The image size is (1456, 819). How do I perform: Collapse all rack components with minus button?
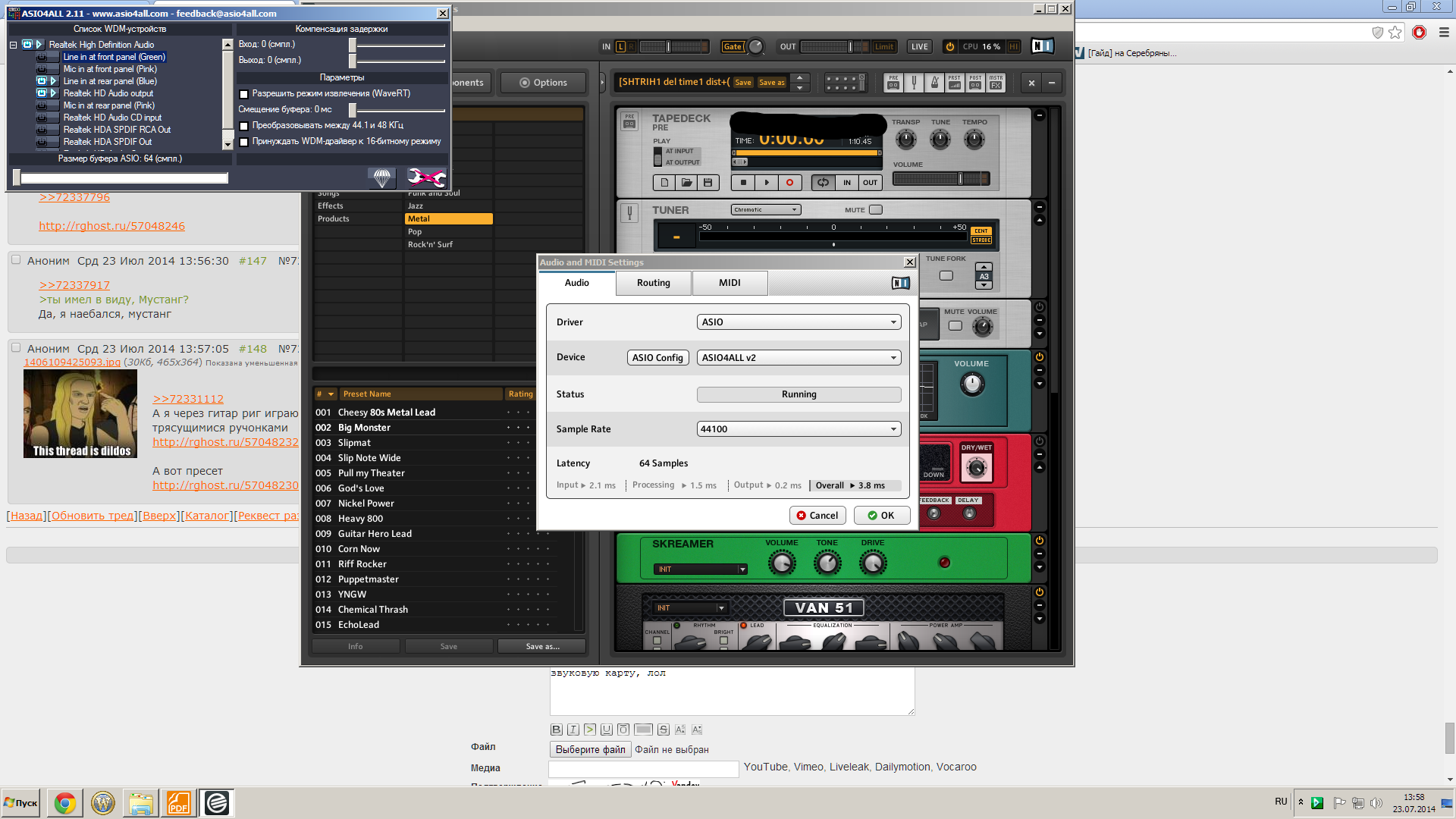pos(1052,83)
